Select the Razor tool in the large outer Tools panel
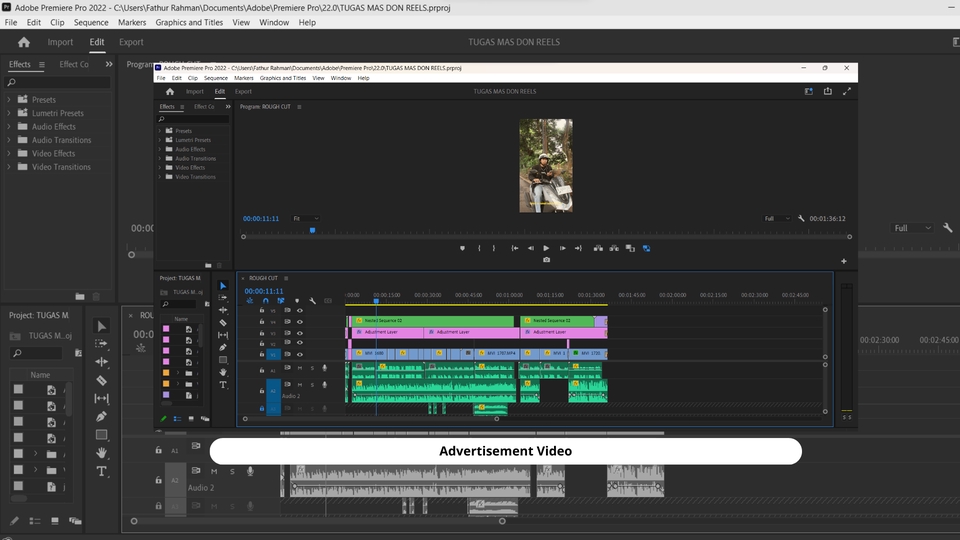The height and width of the screenshot is (540, 960). coord(101,380)
